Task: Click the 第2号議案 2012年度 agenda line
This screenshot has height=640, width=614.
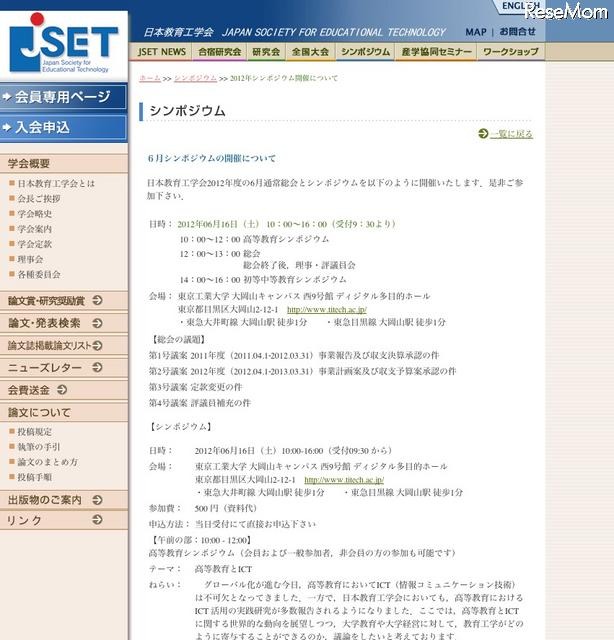Action: (x=303, y=371)
